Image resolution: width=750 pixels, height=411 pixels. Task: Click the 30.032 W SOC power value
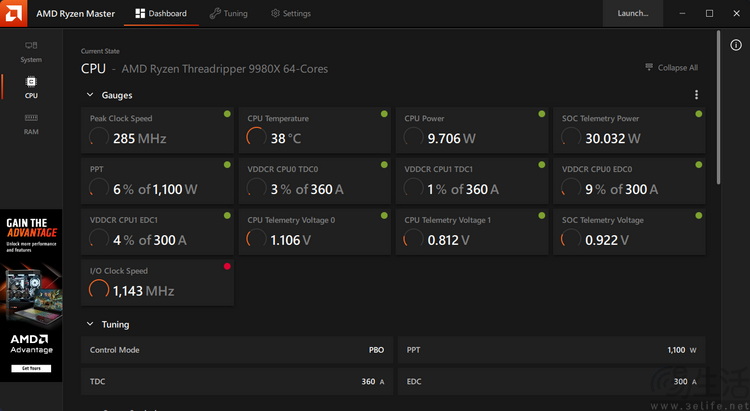(613, 139)
